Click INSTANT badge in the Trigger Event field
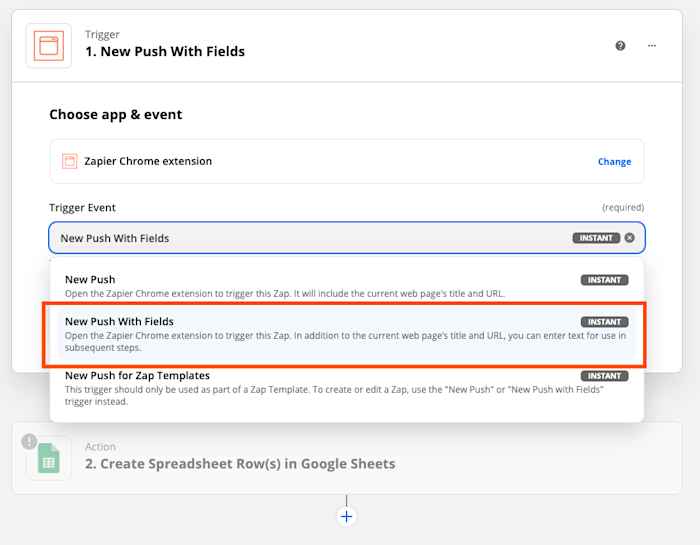 tap(596, 238)
